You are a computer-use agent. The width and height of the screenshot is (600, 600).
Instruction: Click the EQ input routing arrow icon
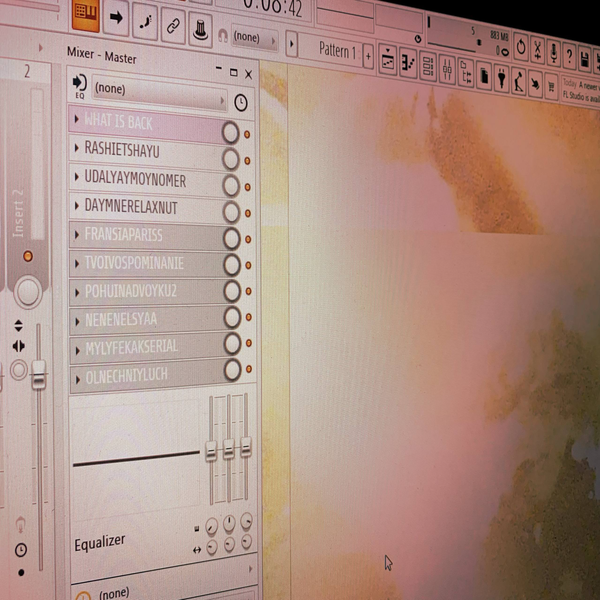coord(80,86)
